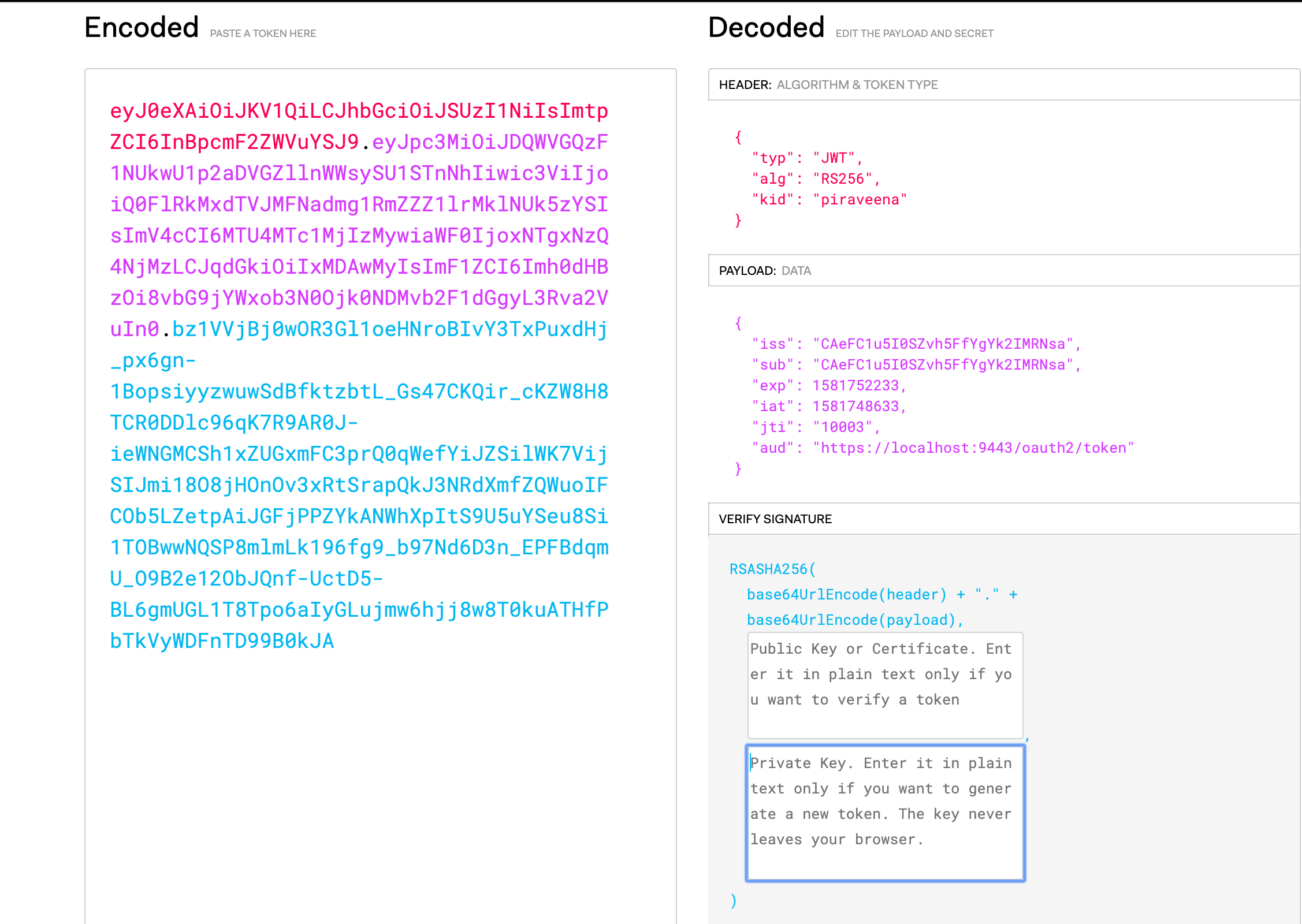Click the Decoded heading

tap(766, 28)
